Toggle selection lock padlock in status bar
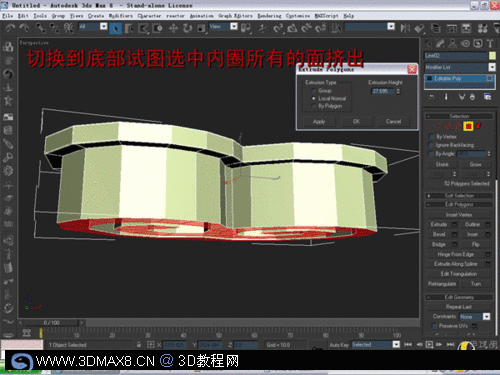500x375 pixels. pos(139,344)
